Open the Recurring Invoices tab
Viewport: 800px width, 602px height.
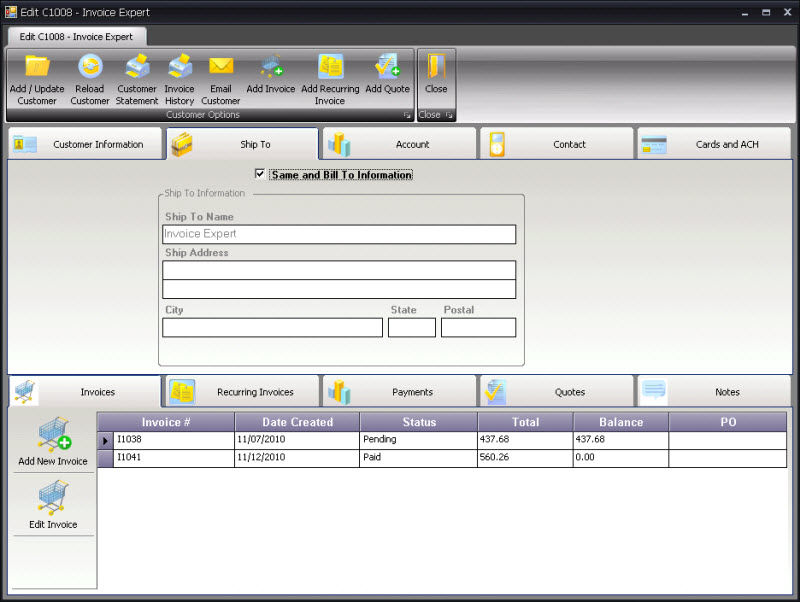tap(242, 392)
